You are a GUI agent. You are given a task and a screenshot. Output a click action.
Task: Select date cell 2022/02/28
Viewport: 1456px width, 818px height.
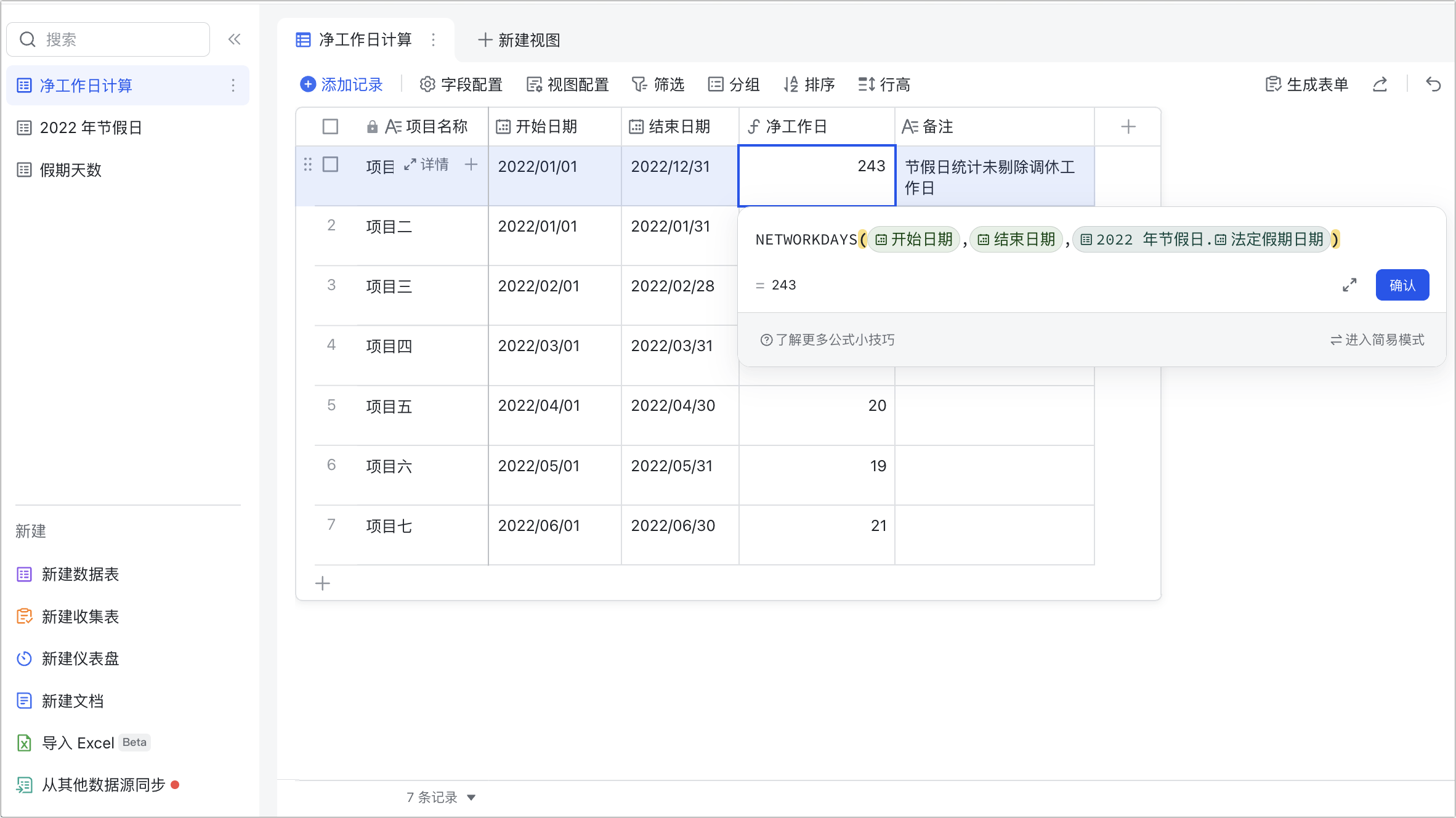[680, 295]
